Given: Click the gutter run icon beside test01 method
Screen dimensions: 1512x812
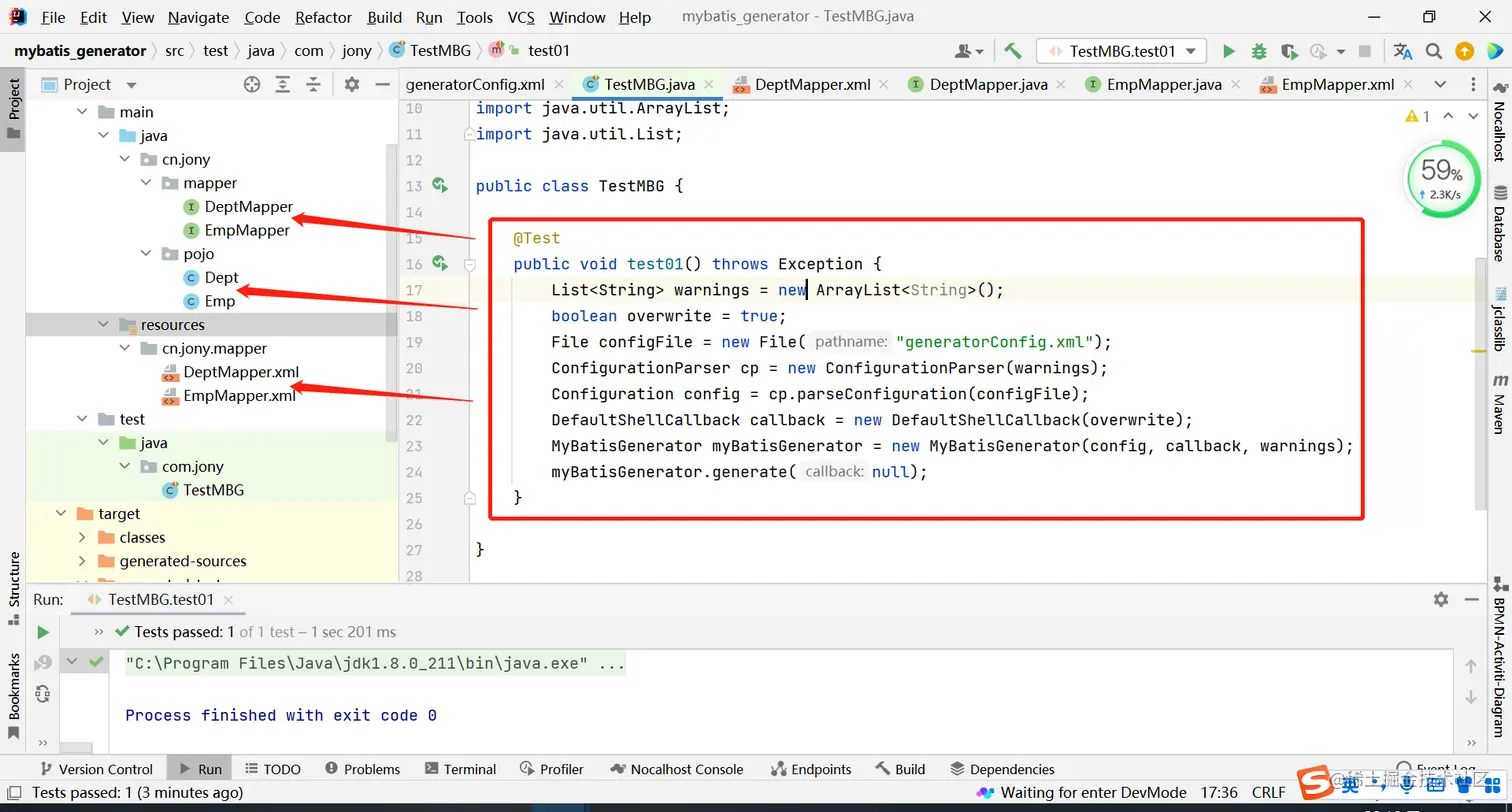Looking at the screenshot, I should click(439, 263).
